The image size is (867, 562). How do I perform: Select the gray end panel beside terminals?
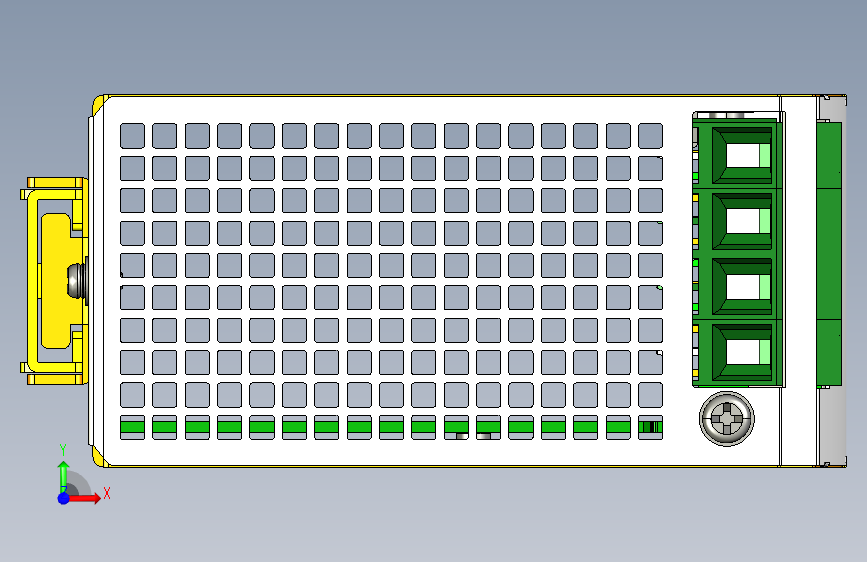[x=831, y=281]
